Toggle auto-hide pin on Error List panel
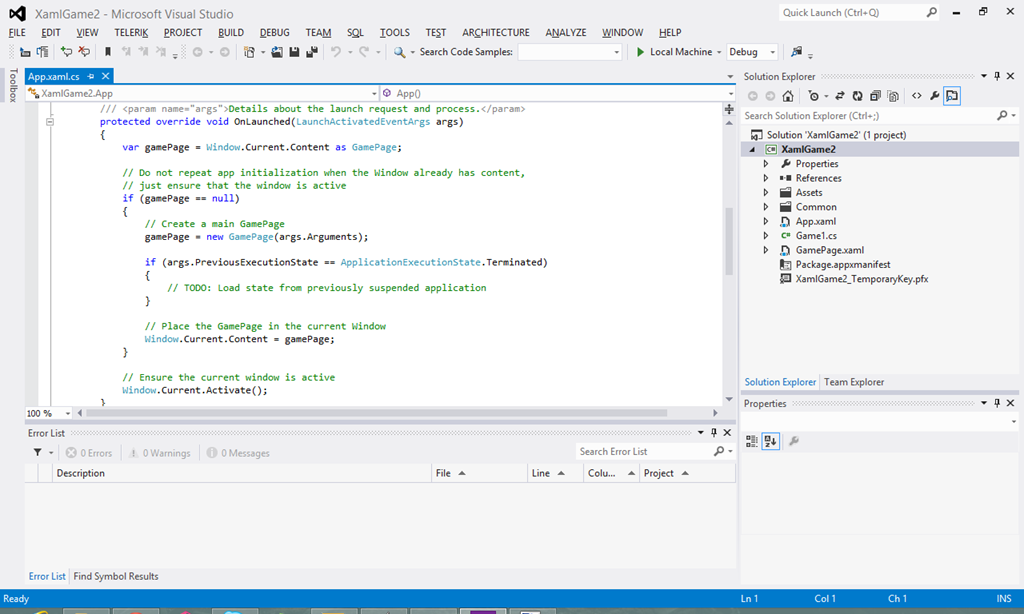Viewport: 1024px width, 614px height. pos(714,432)
